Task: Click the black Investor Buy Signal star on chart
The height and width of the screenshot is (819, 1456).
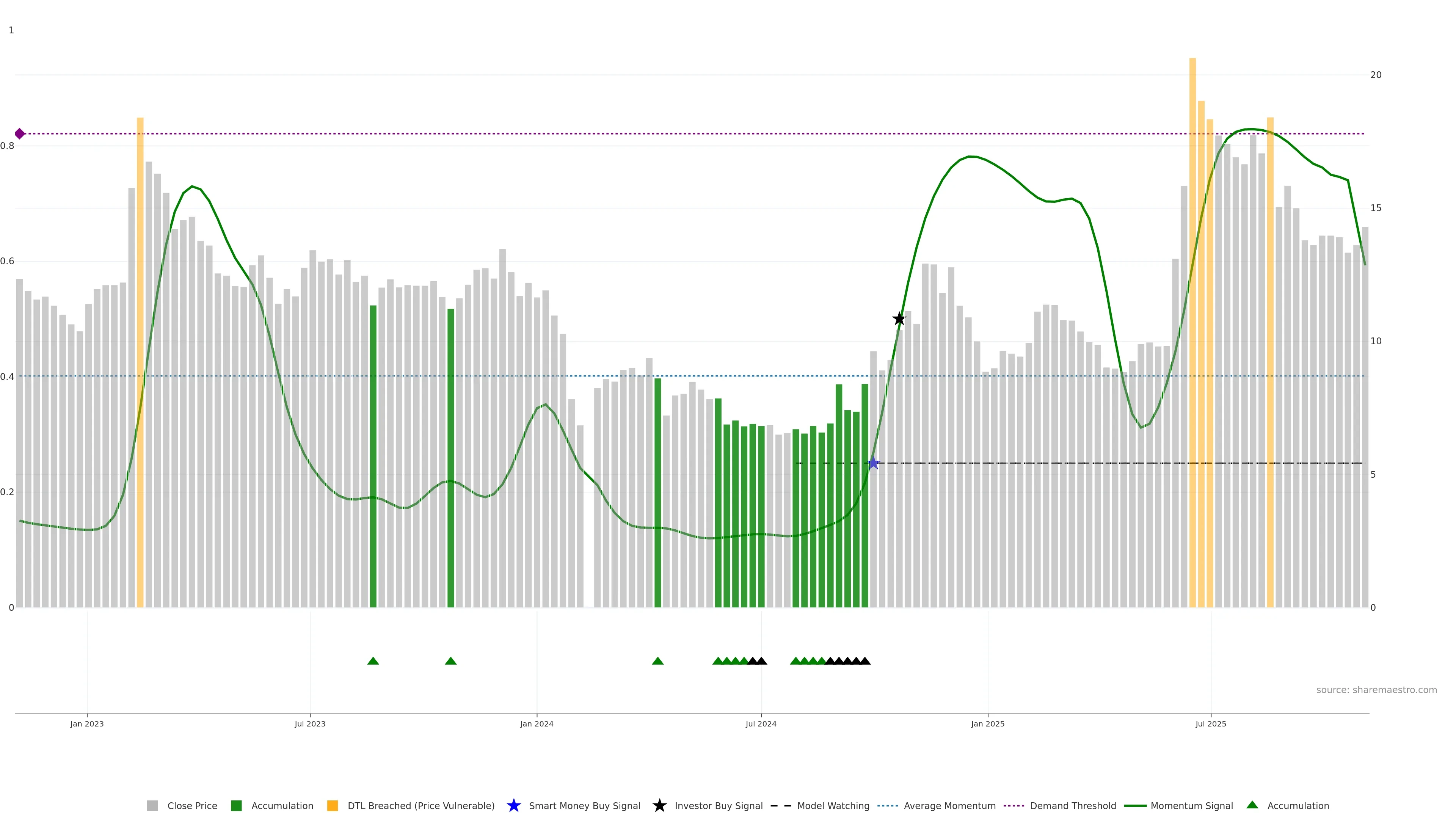Action: point(899,319)
